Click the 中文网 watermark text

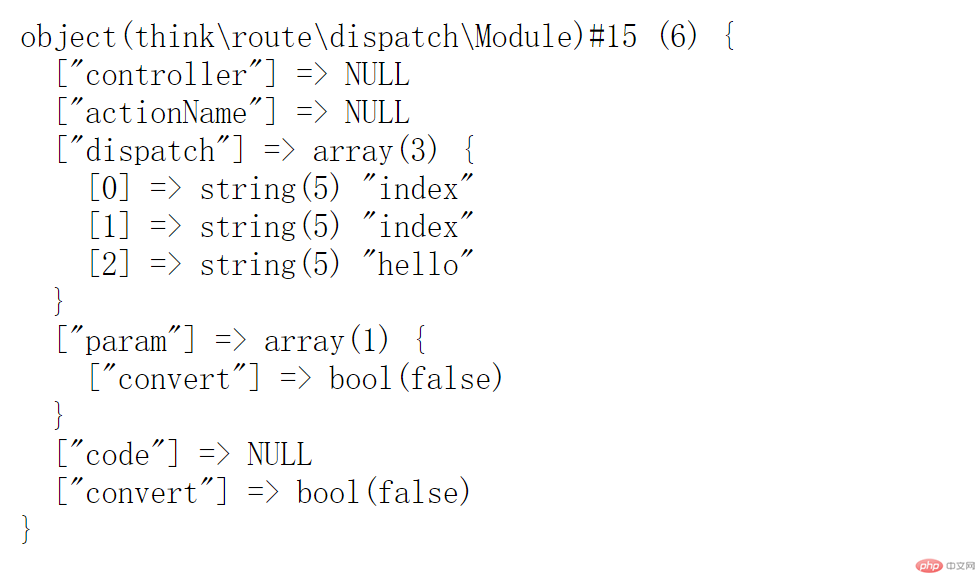click(961, 565)
